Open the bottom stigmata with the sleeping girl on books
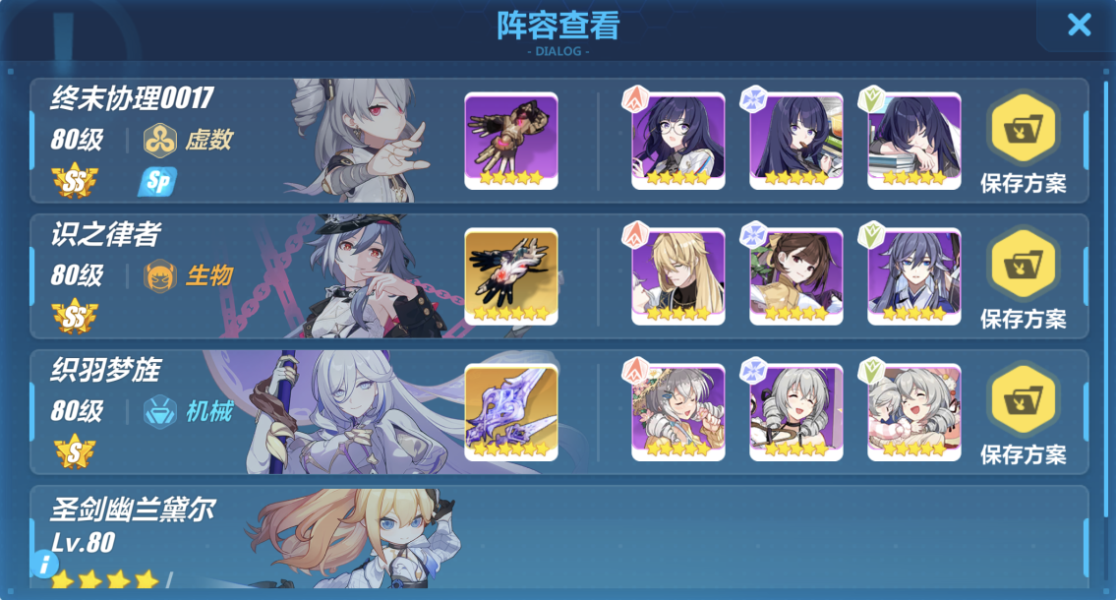 pyautogui.click(x=914, y=141)
